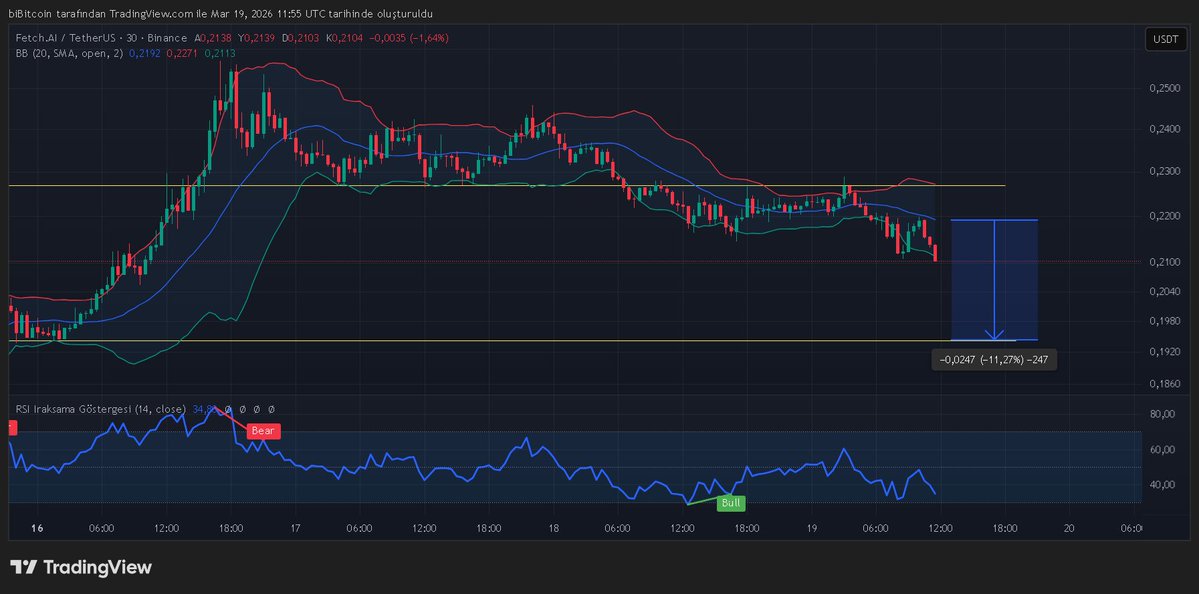This screenshot has height=594, width=1199.
Task: Click date label 20 on time axis
Action: coord(1069,528)
